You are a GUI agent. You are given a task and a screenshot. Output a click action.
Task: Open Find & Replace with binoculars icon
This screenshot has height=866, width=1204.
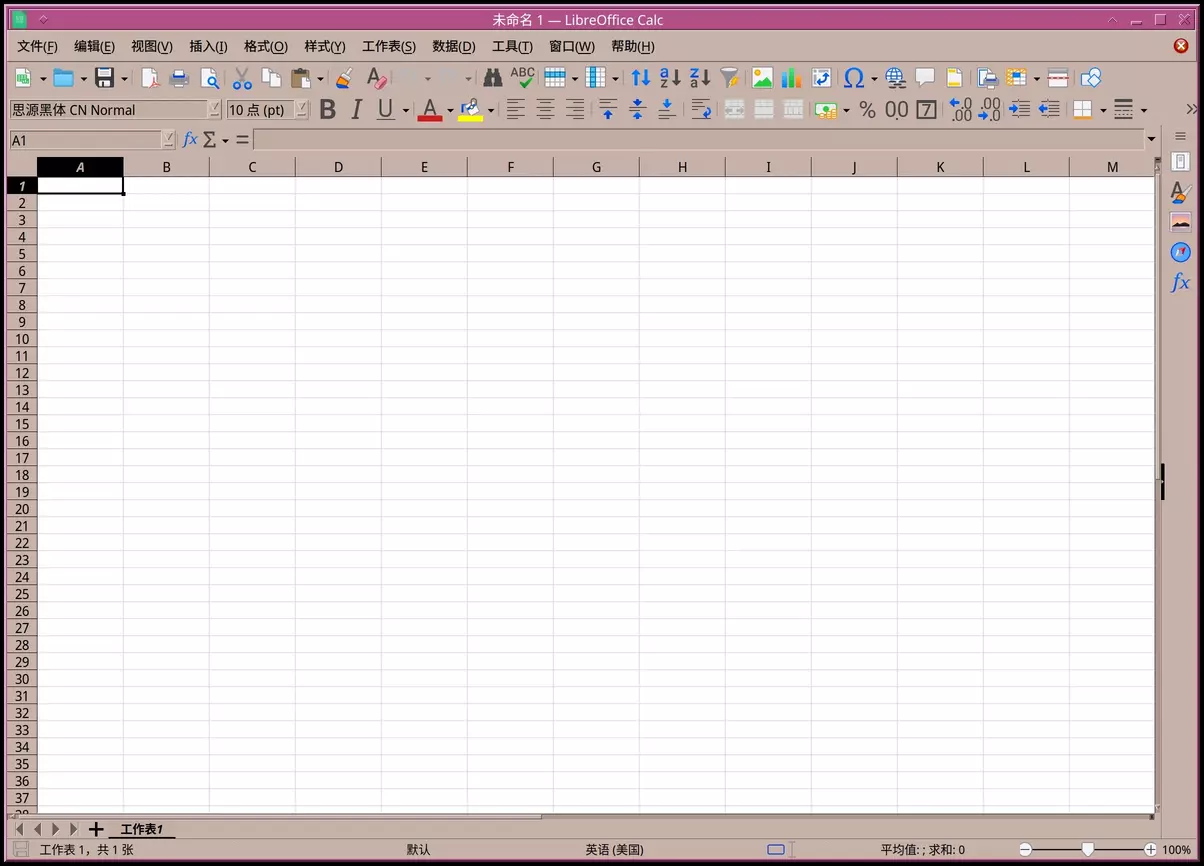(492, 78)
